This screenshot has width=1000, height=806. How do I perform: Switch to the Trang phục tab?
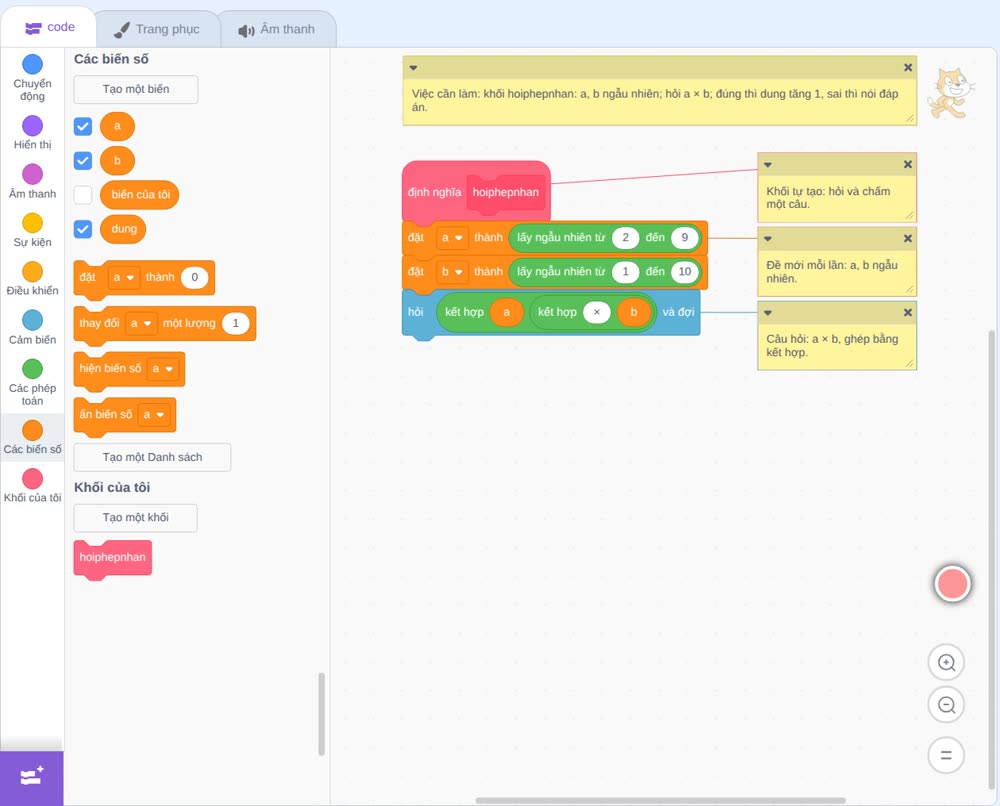tap(157, 29)
